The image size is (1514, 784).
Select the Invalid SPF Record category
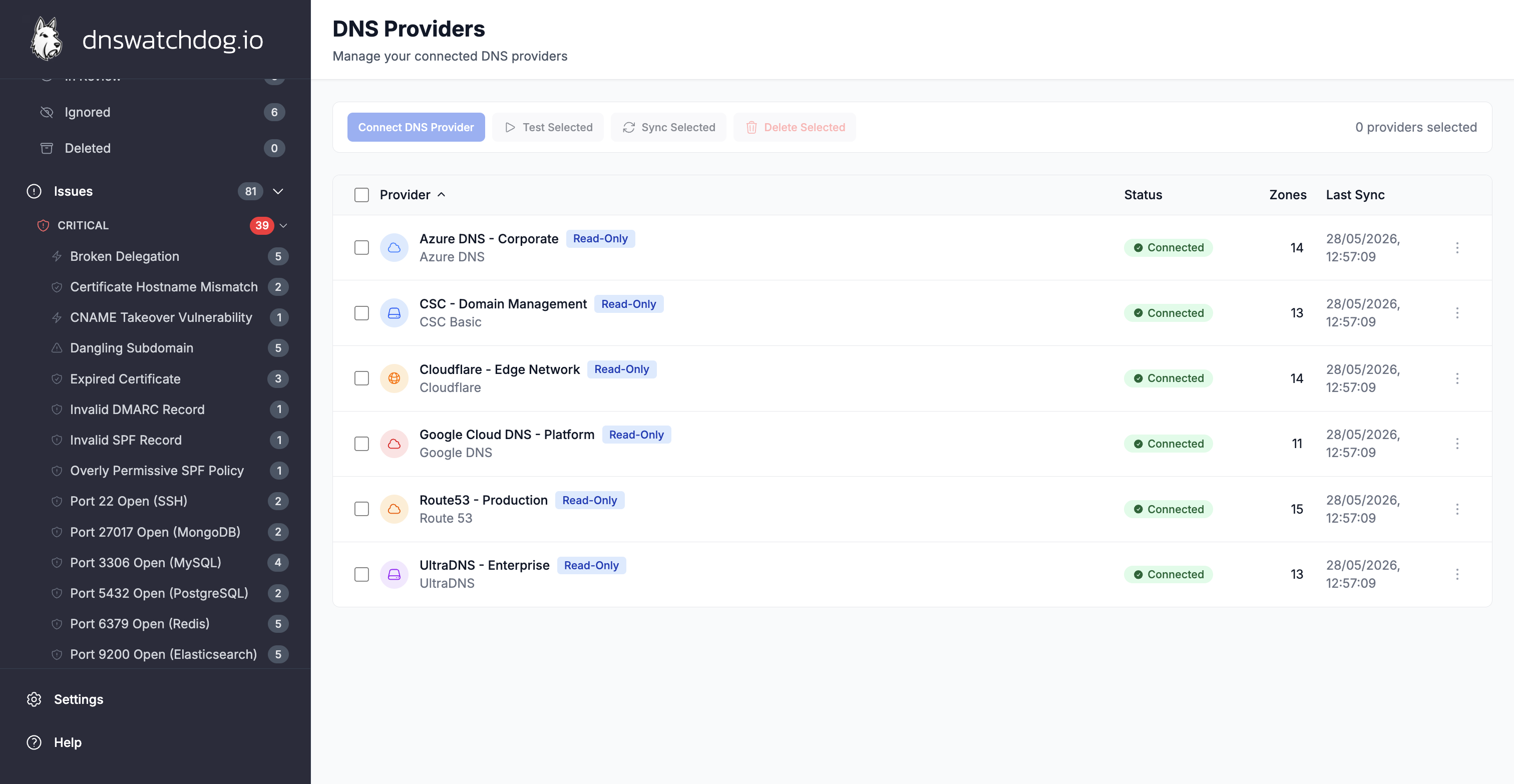point(169,440)
